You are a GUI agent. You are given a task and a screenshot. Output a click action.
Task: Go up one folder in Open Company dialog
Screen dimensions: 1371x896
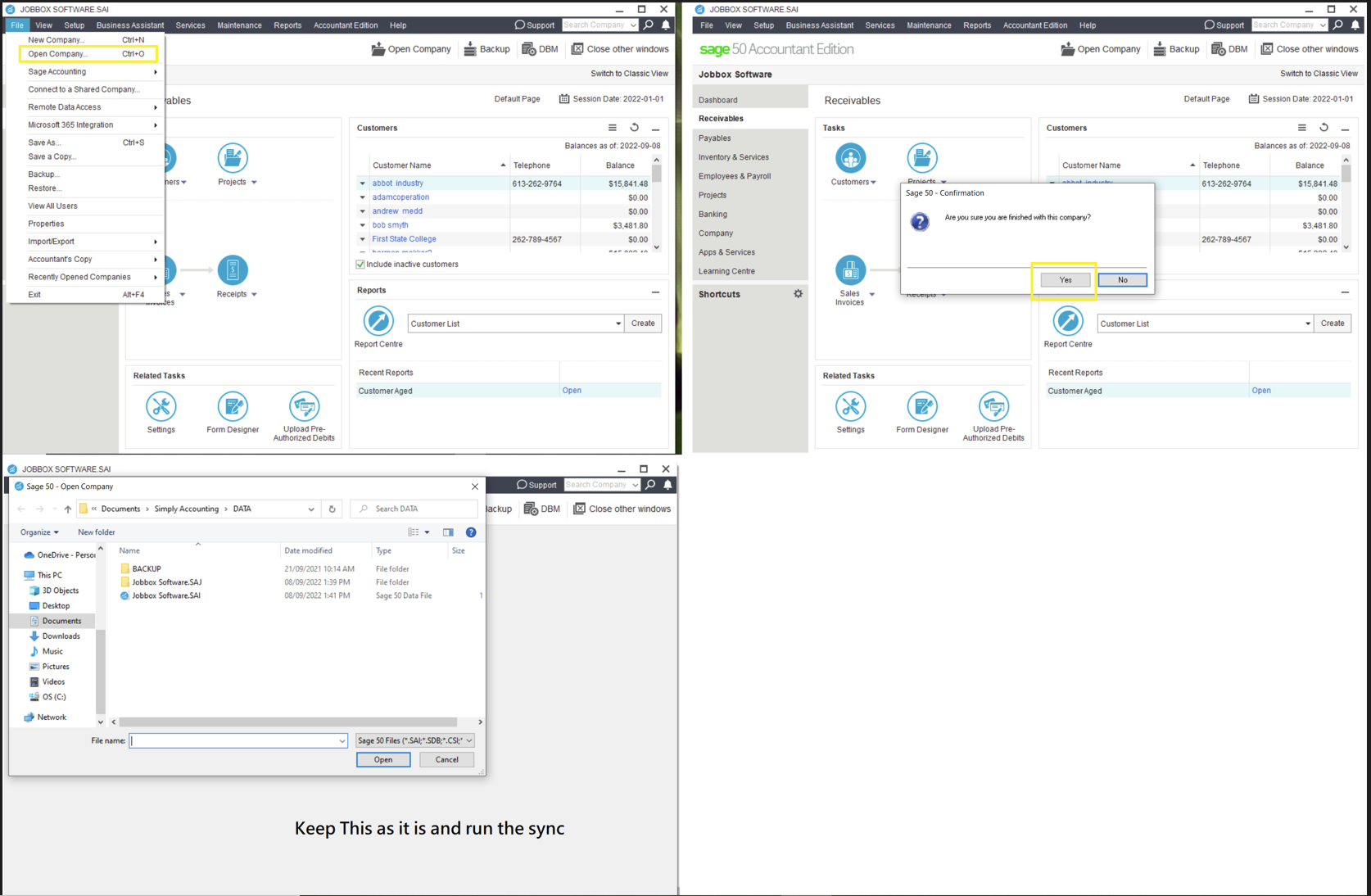coord(68,509)
